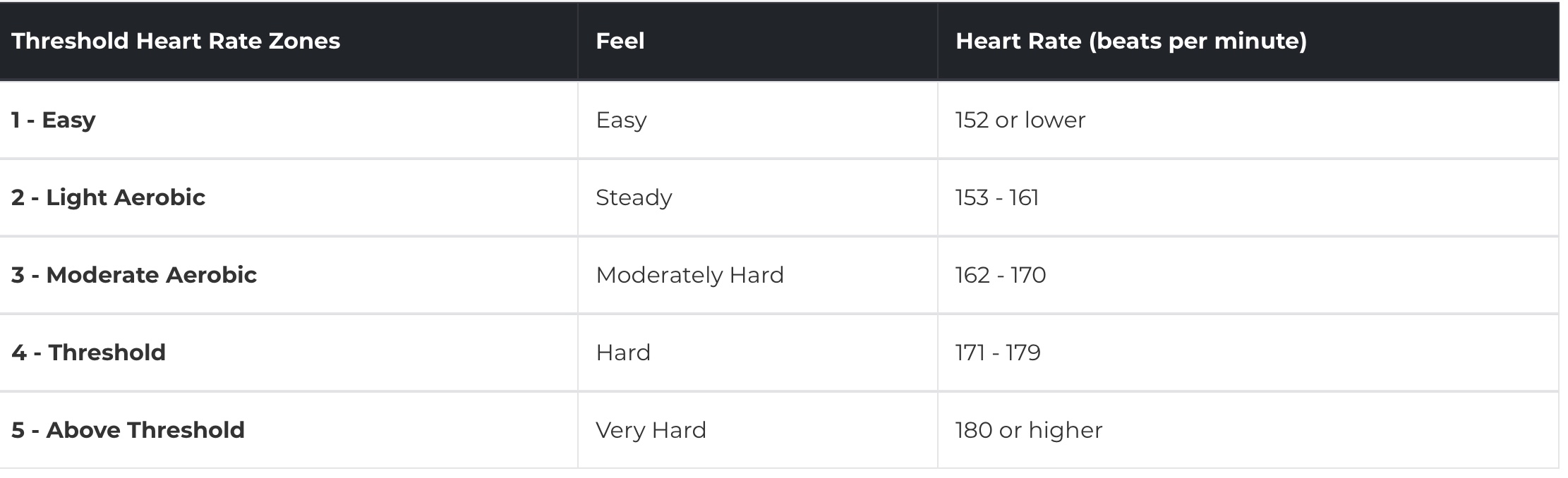Click the Heart Rate (beats per minute) header
Image resolution: width=1568 pixels, height=478 pixels.
coord(1248,41)
